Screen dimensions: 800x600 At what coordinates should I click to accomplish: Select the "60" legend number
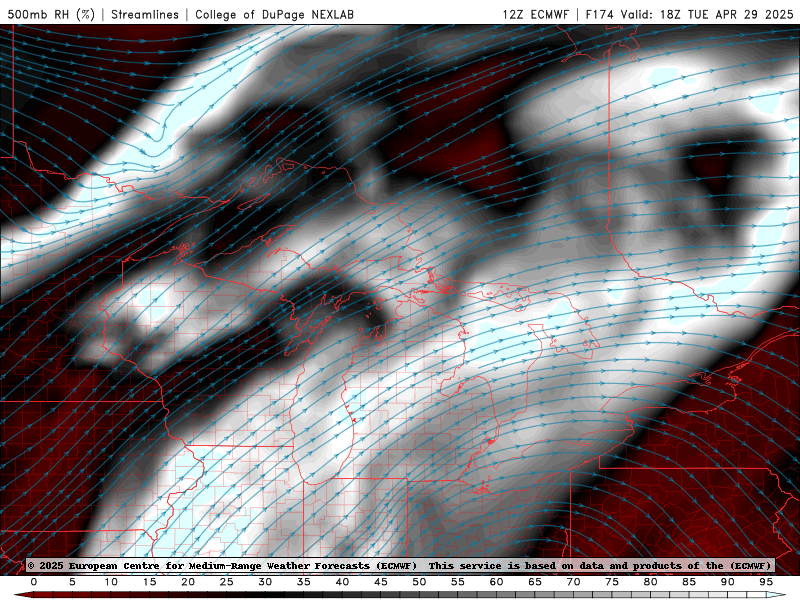tap(496, 582)
